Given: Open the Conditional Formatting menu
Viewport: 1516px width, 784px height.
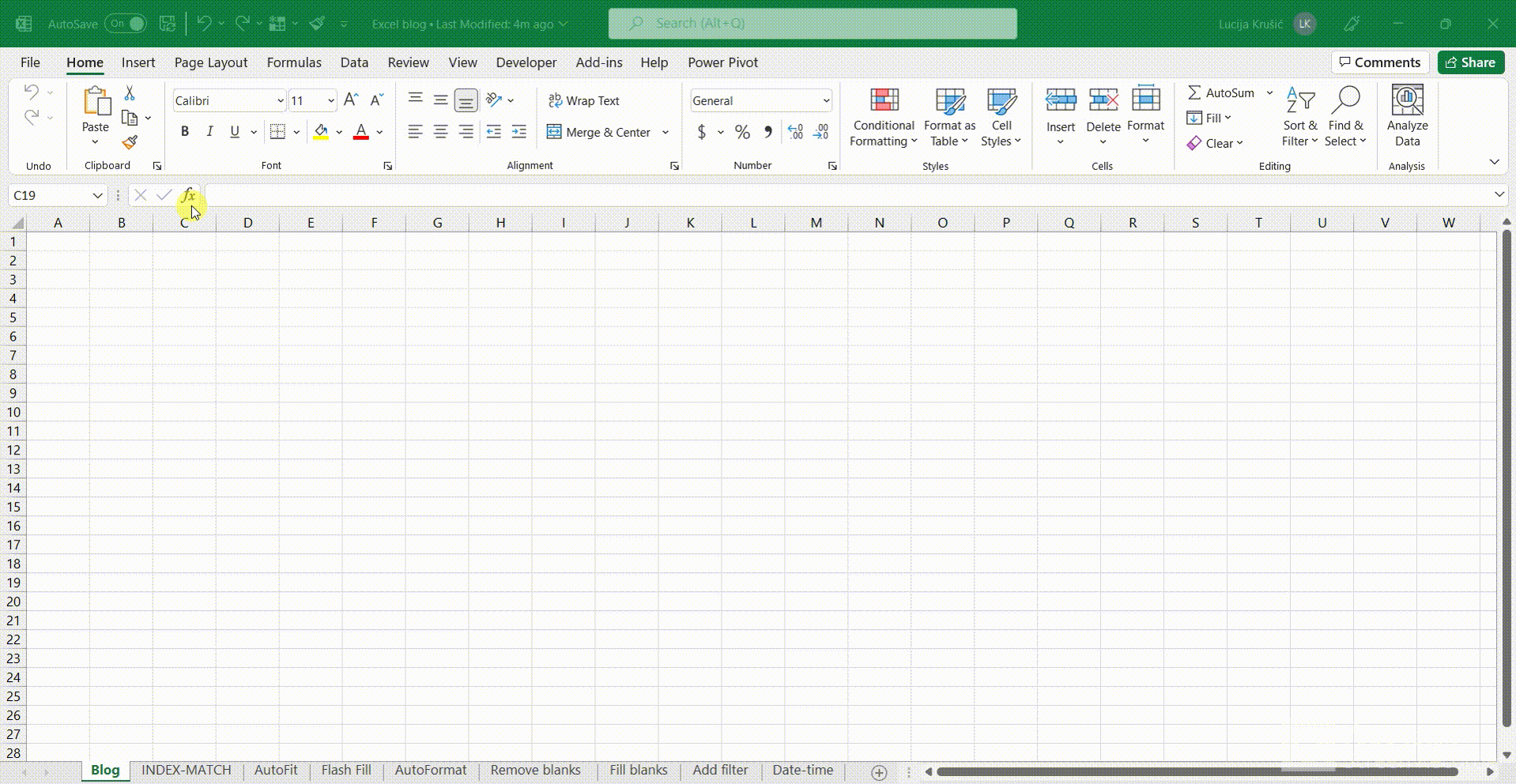Looking at the screenshot, I should [884, 116].
